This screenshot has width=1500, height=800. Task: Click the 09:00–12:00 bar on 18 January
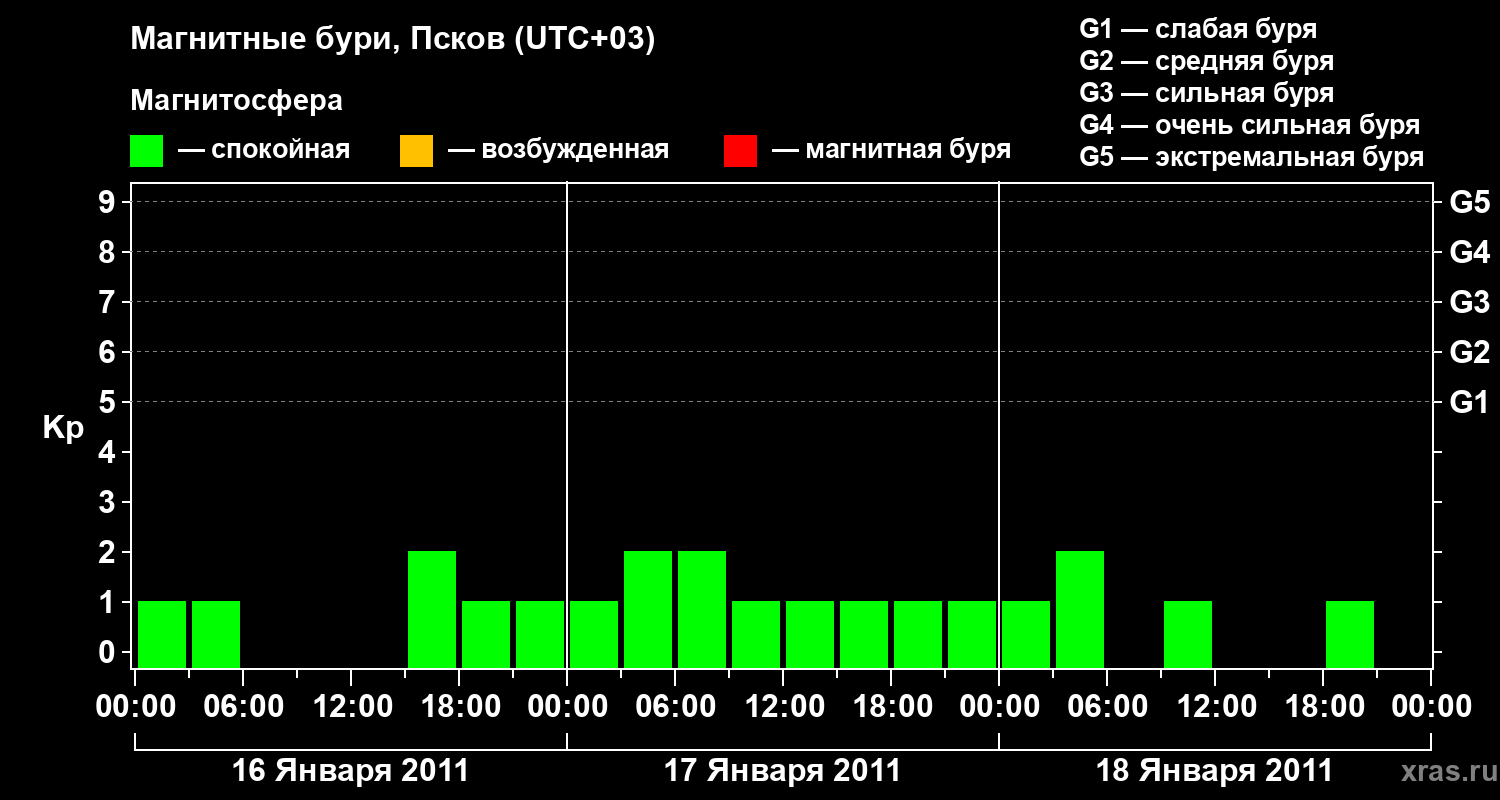click(x=1188, y=634)
